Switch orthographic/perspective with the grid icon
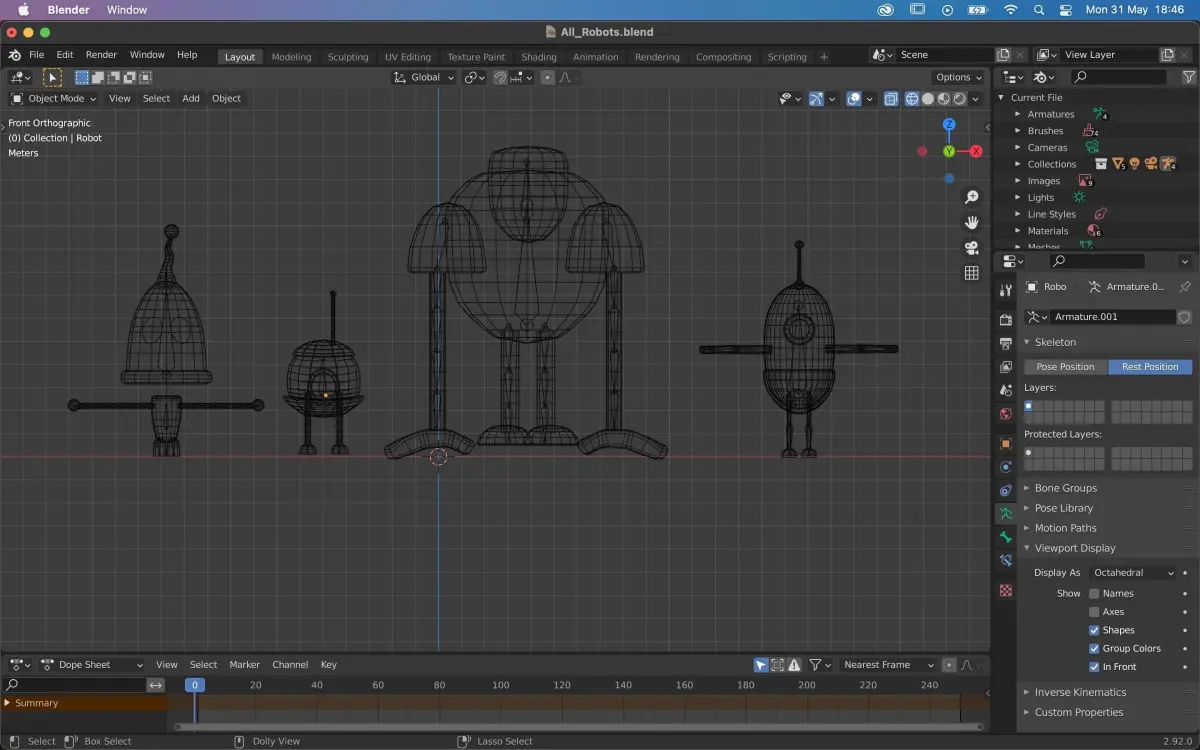This screenshot has height=750, width=1200. (x=971, y=273)
